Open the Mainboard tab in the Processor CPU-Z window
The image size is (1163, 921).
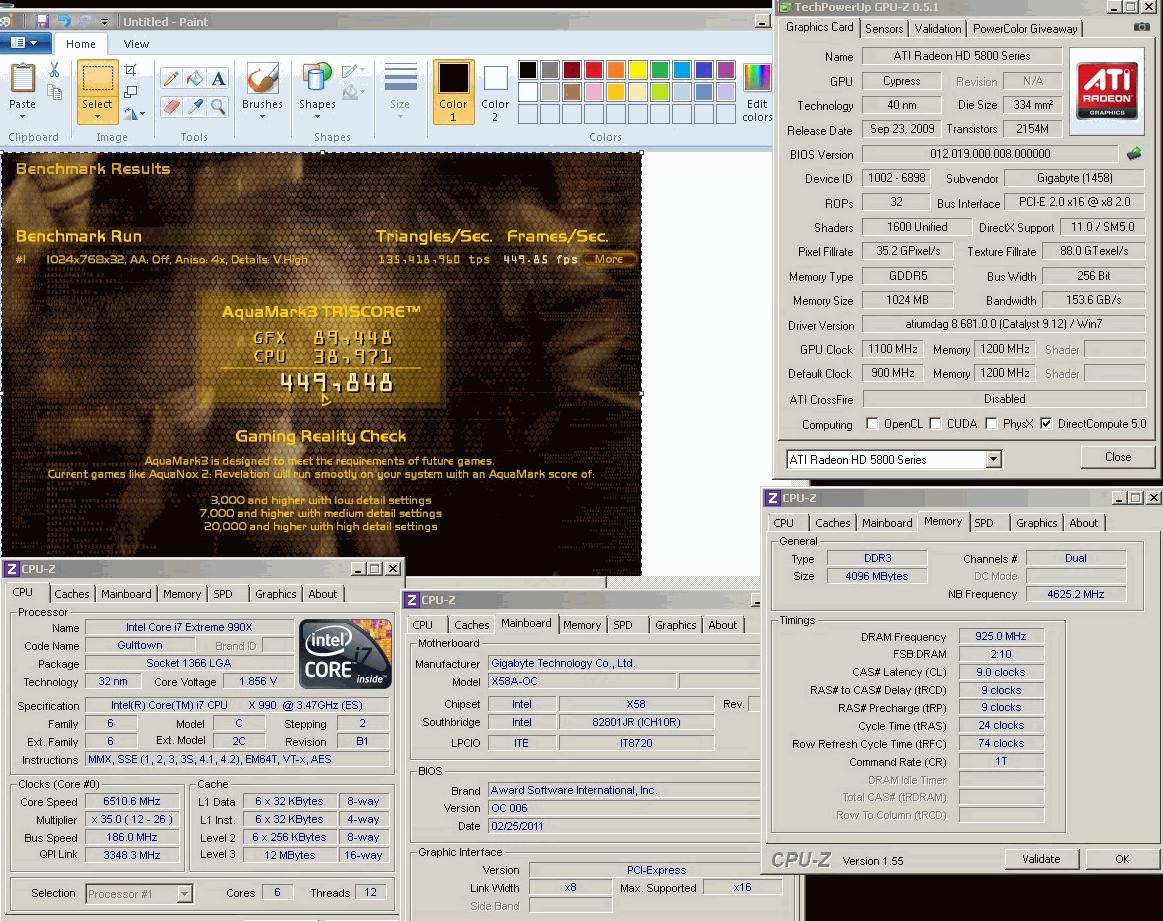pyautogui.click(x=126, y=594)
